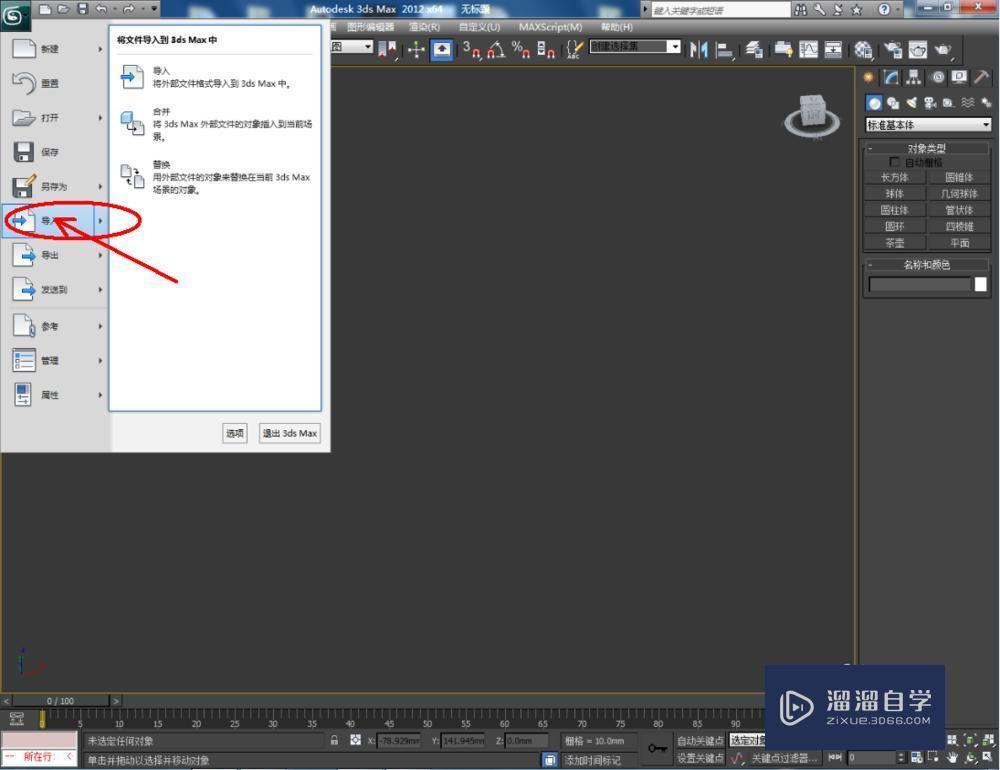
Task: Enable the 自动栅格 AutoGrid checkbox
Action: (896, 162)
